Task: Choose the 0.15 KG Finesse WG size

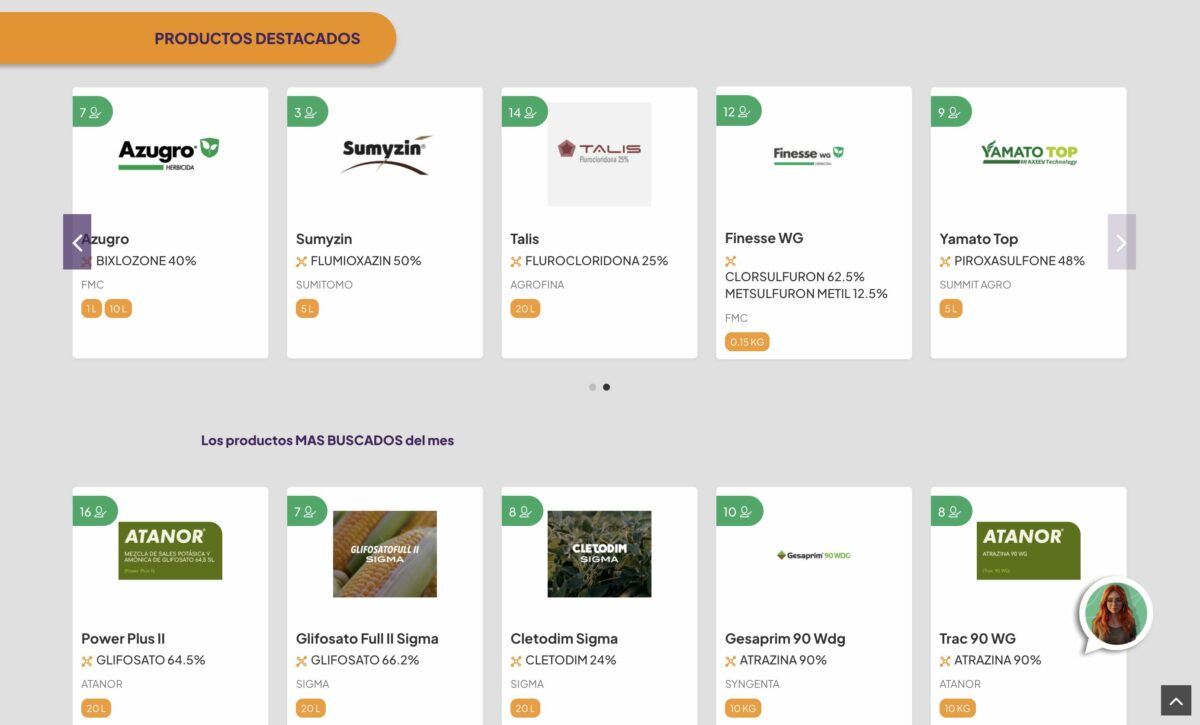Action: (x=747, y=342)
